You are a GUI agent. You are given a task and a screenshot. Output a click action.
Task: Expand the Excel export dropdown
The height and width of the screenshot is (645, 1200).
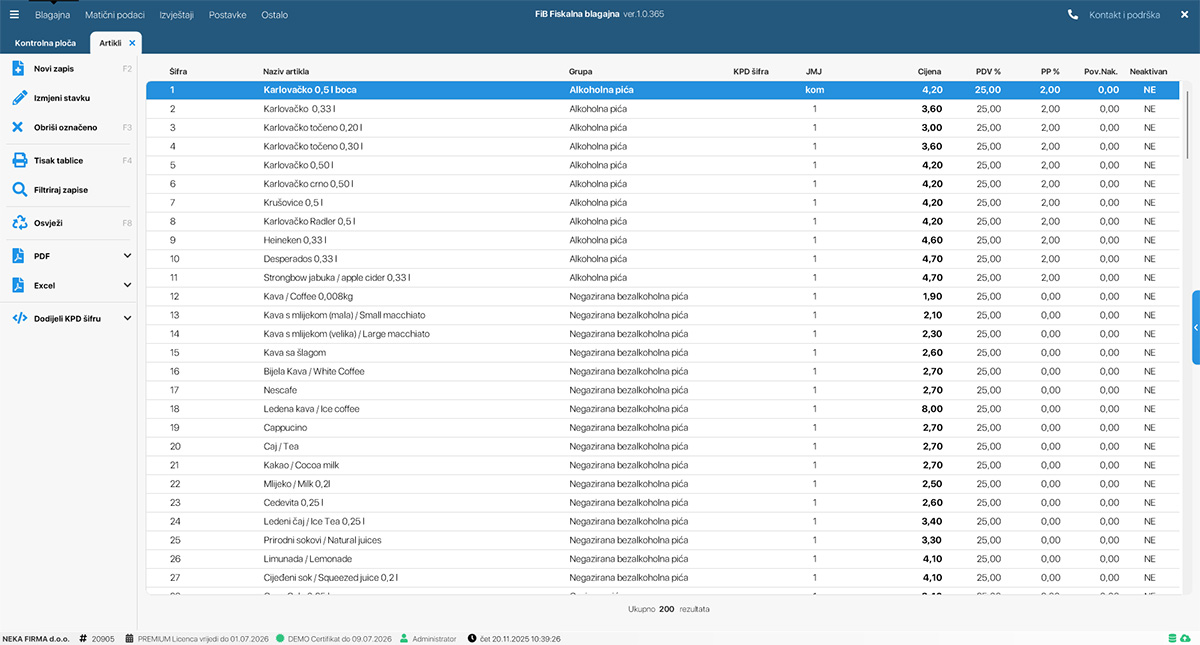(127, 285)
